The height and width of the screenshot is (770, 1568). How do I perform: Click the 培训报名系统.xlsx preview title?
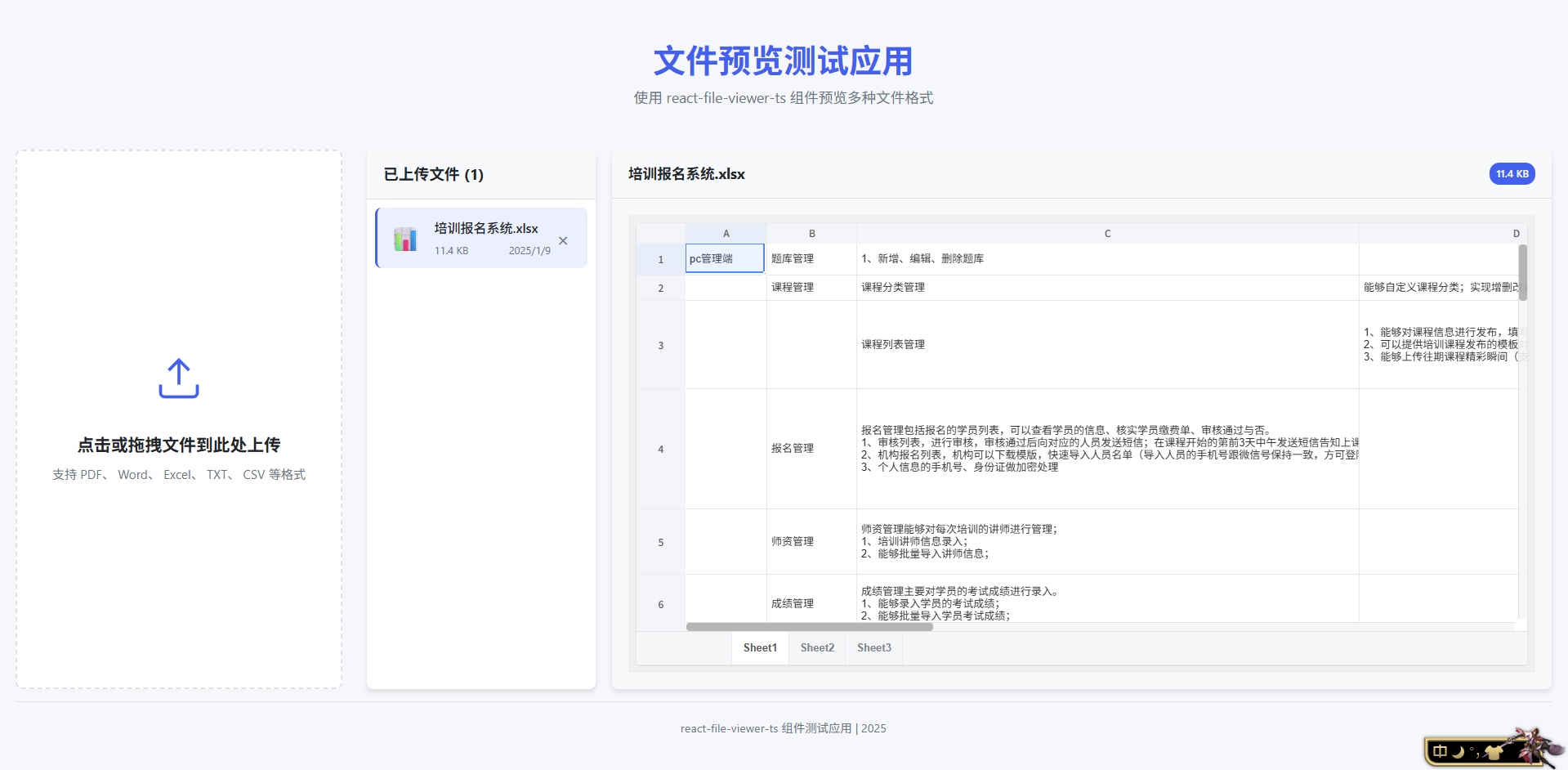686,173
